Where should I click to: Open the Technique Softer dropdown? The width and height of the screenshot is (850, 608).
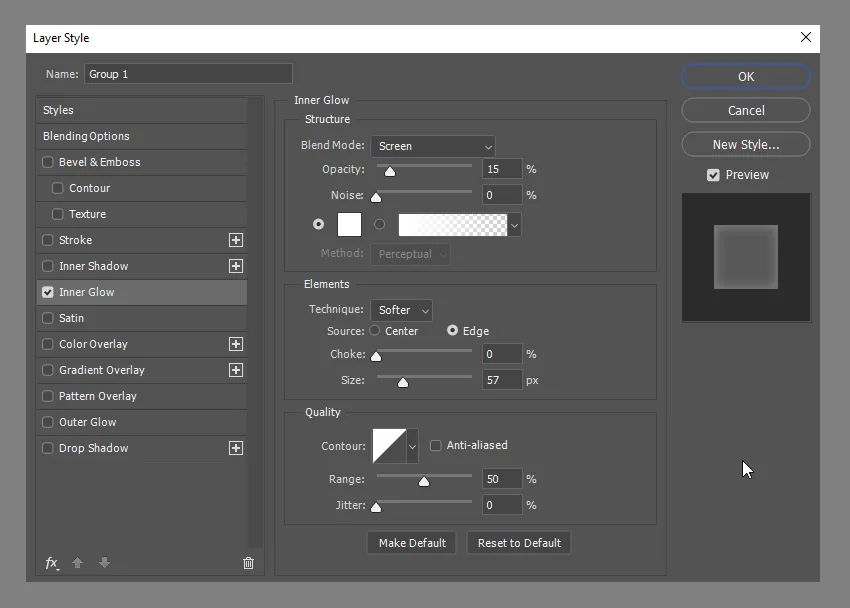coord(401,310)
